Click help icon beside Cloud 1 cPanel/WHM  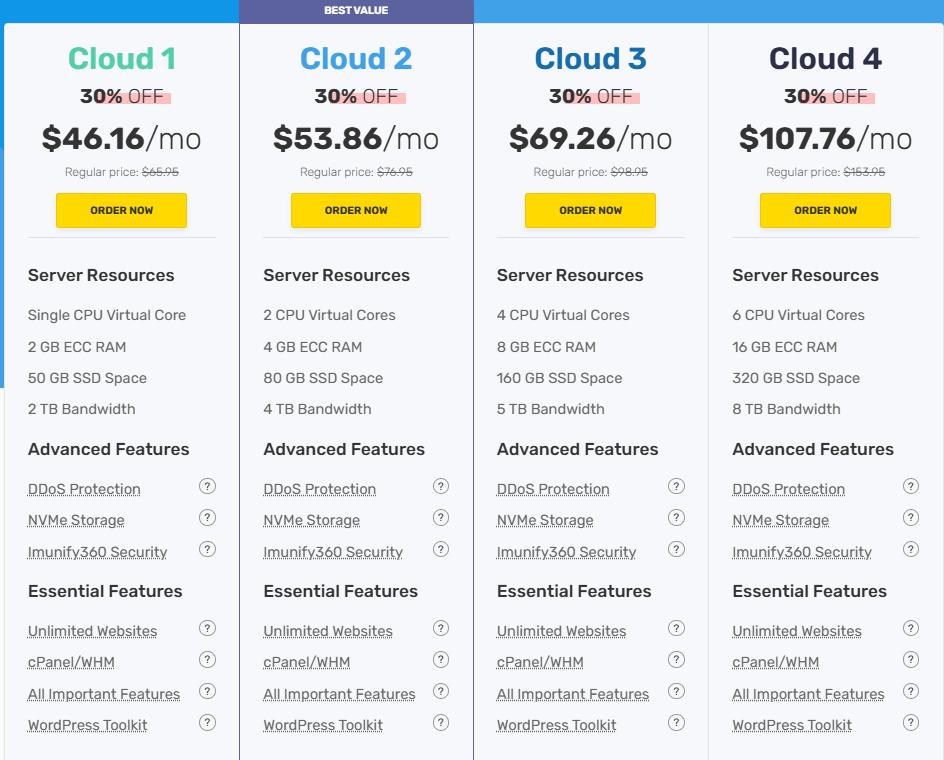[x=207, y=660]
